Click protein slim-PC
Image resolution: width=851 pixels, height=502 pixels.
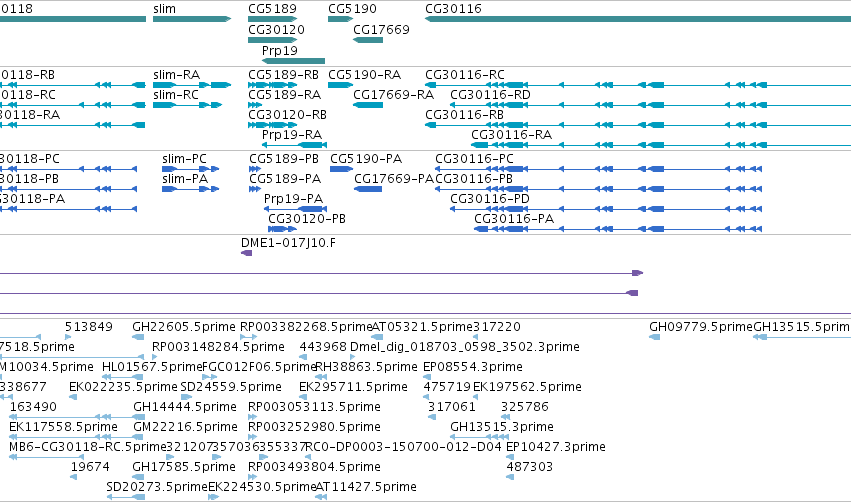click(185, 158)
